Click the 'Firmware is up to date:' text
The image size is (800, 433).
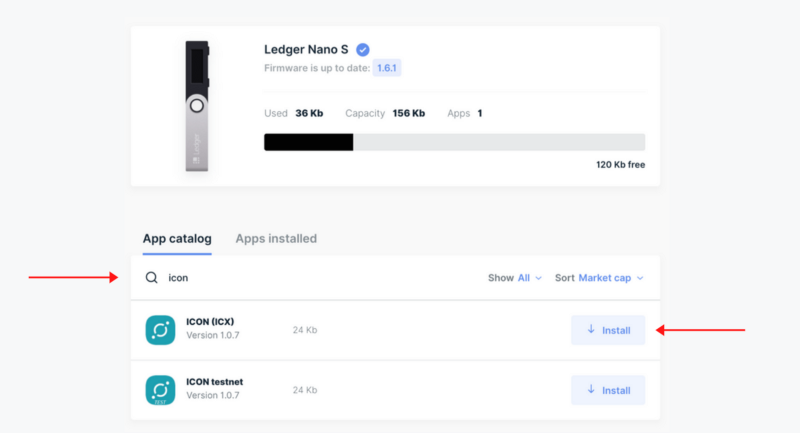pyautogui.click(x=317, y=68)
